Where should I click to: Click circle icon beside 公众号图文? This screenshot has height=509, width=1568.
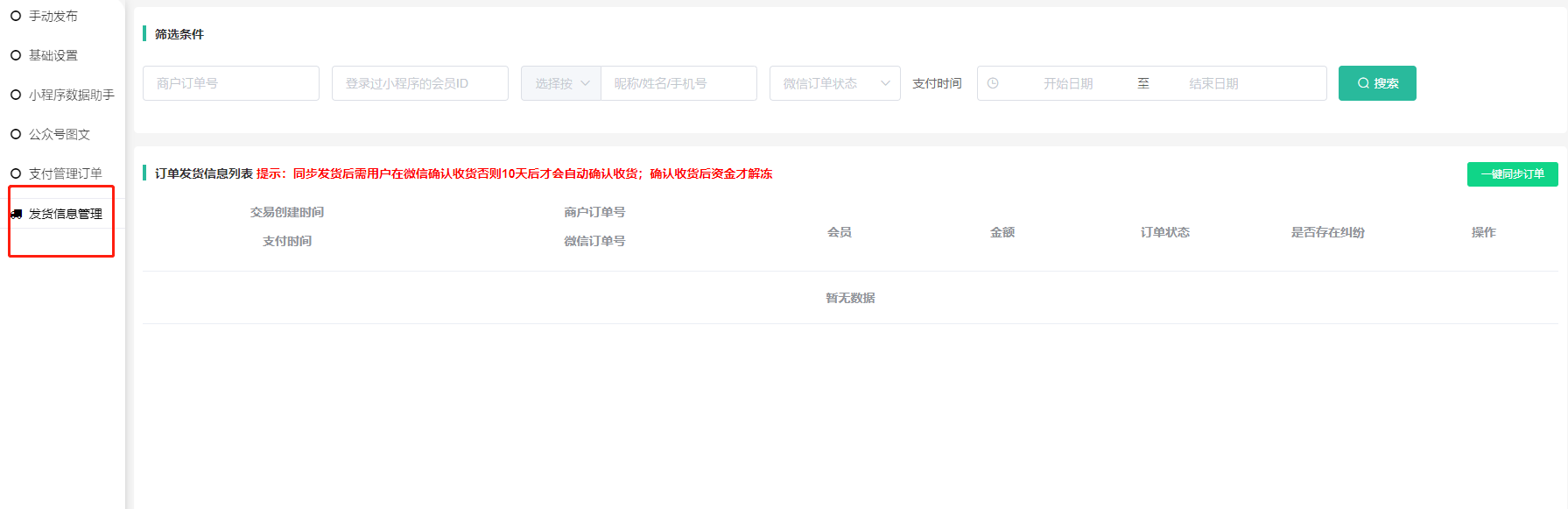pyautogui.click(x=16, y=134)
